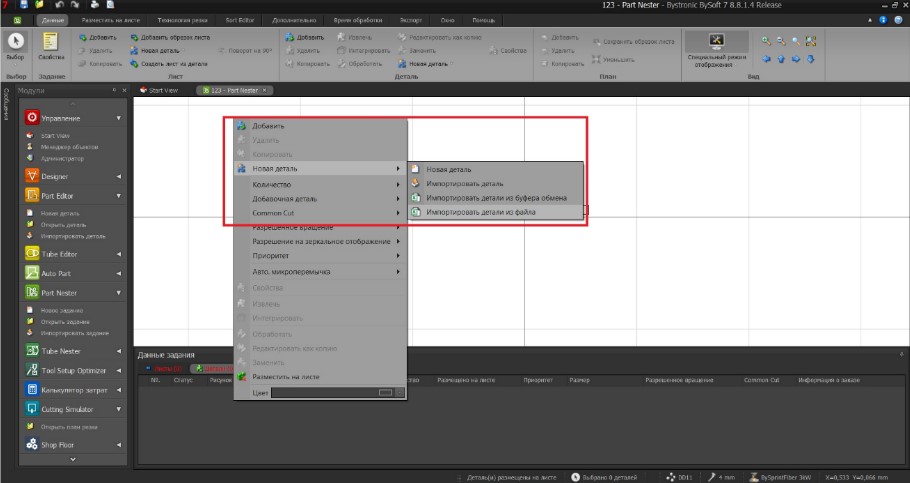
Task: Open the Помощь ribbon tab
Action: point(483,20)
